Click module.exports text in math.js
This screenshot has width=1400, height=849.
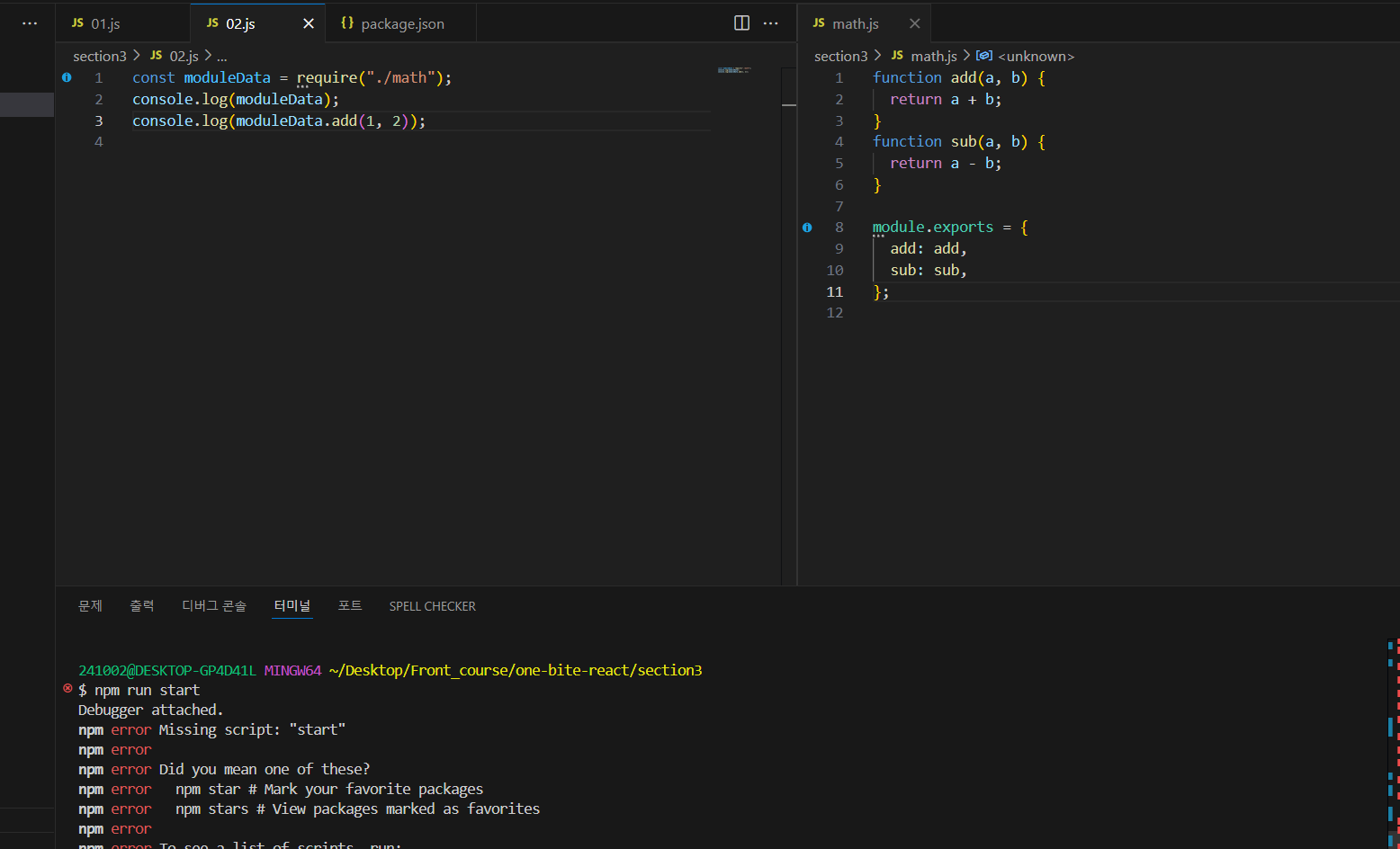pos(933,228)
